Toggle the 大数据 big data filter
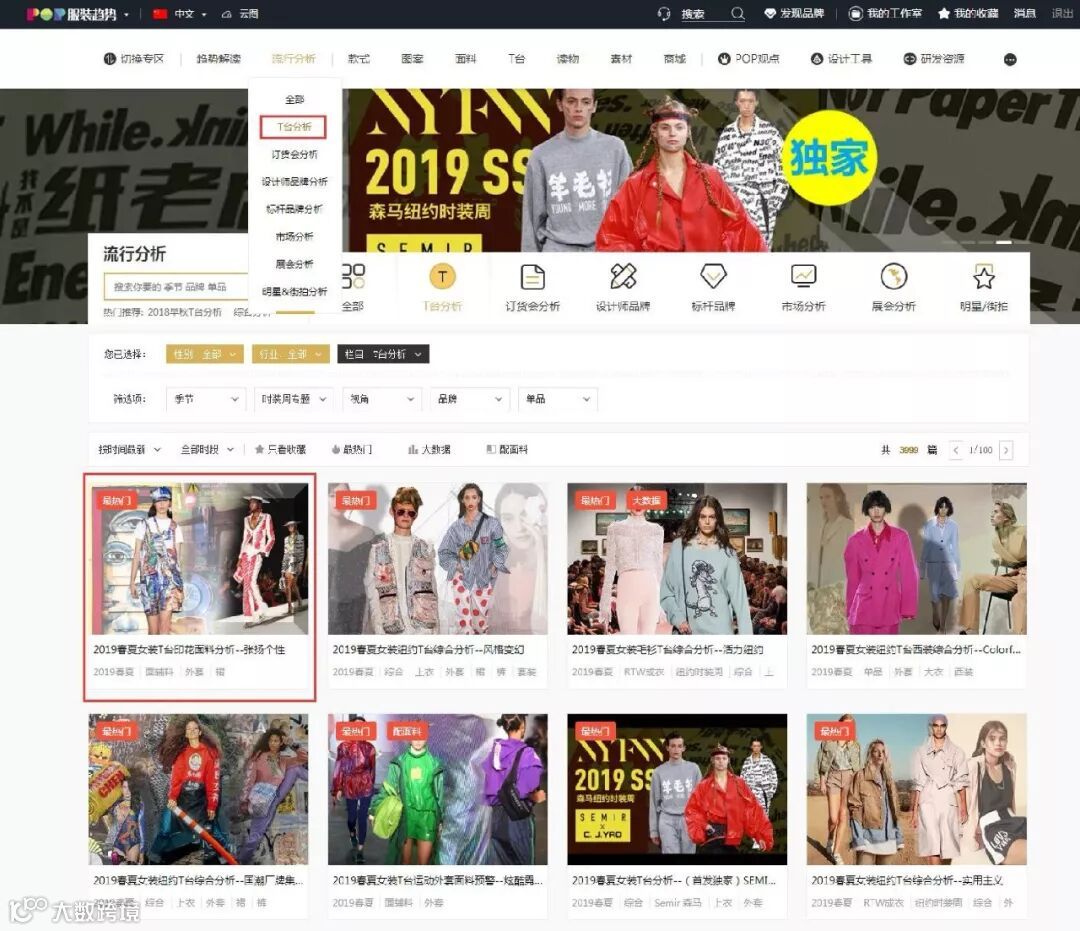This screenshot has width=1080, height=931. [x=429, y=450]
